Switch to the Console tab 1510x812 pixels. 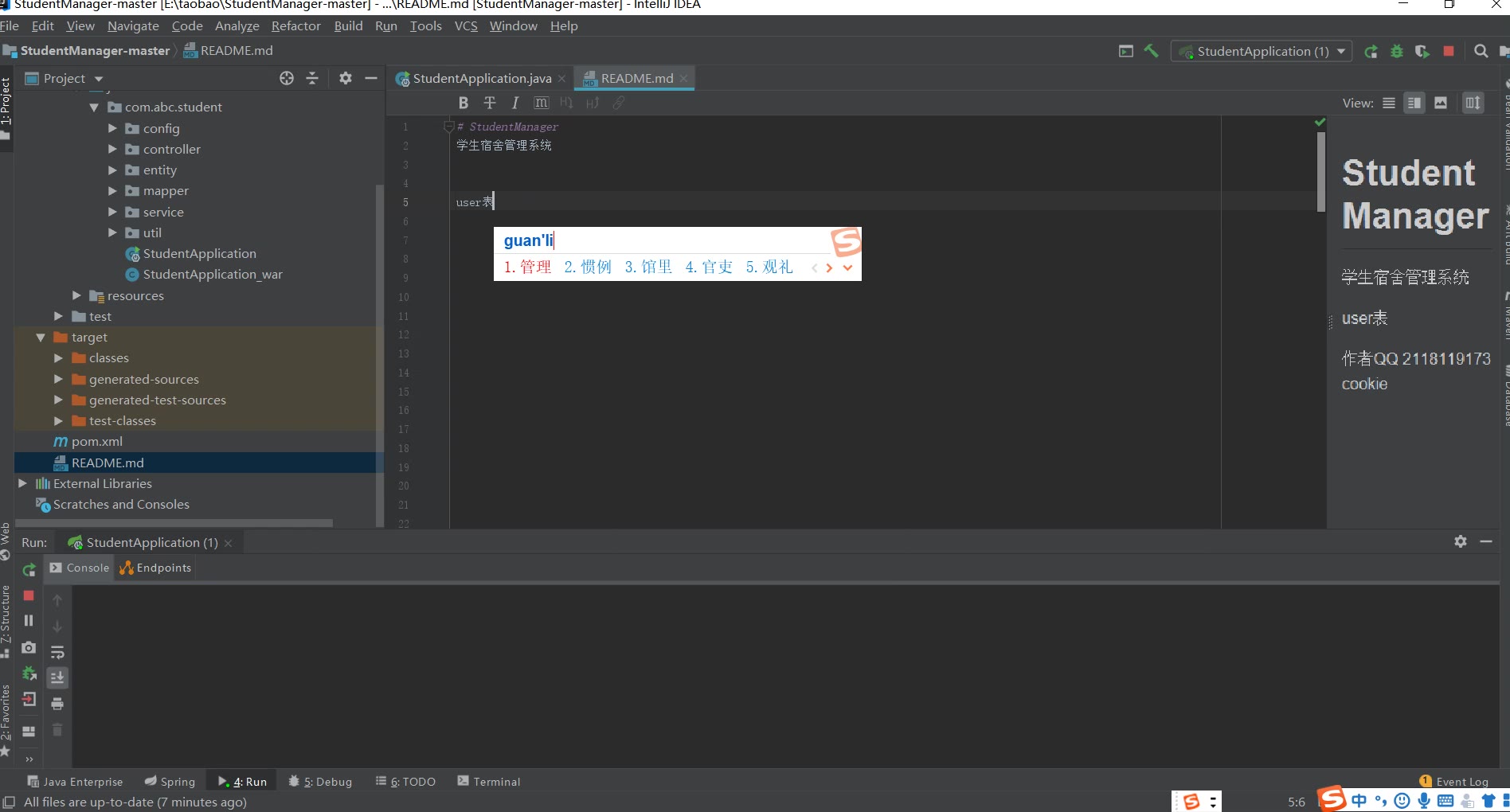(x=79, y=568)
